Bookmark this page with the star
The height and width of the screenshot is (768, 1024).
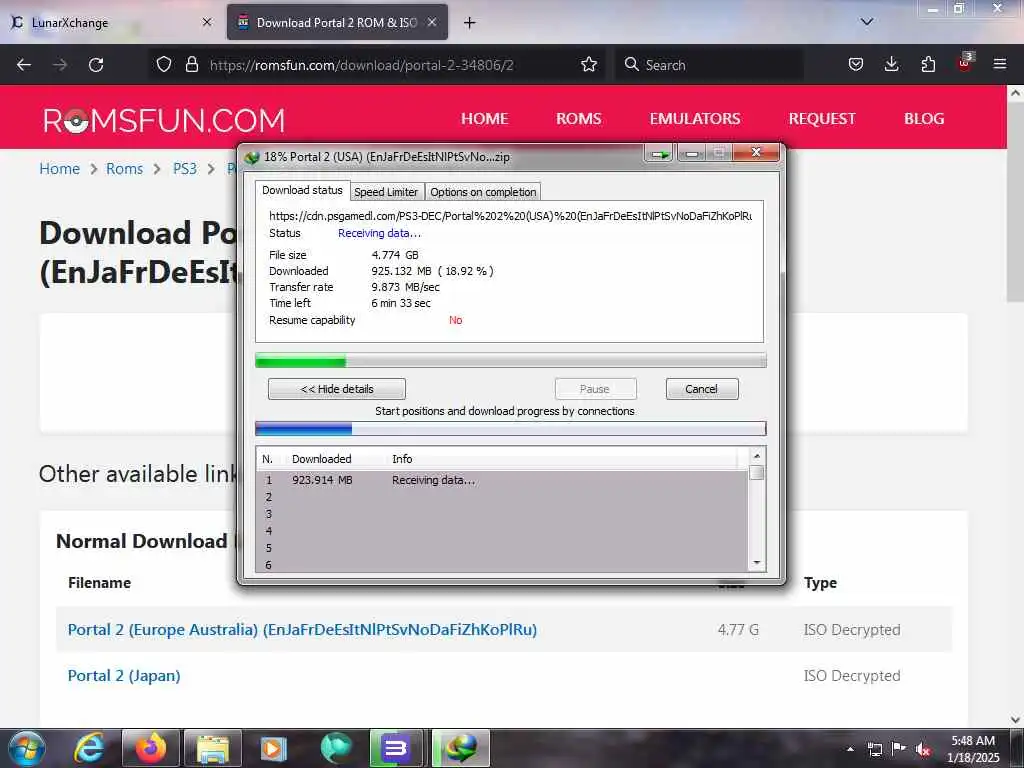(x=589, y=64)
